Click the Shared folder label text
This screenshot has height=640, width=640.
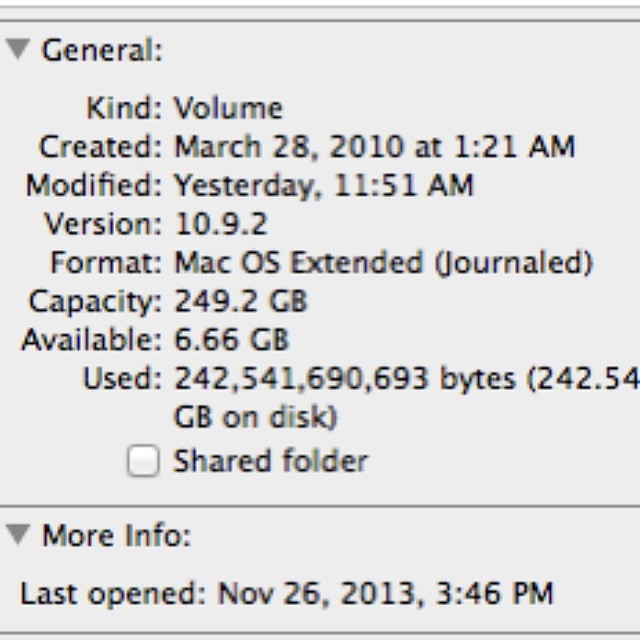click(x=270, y=461)
